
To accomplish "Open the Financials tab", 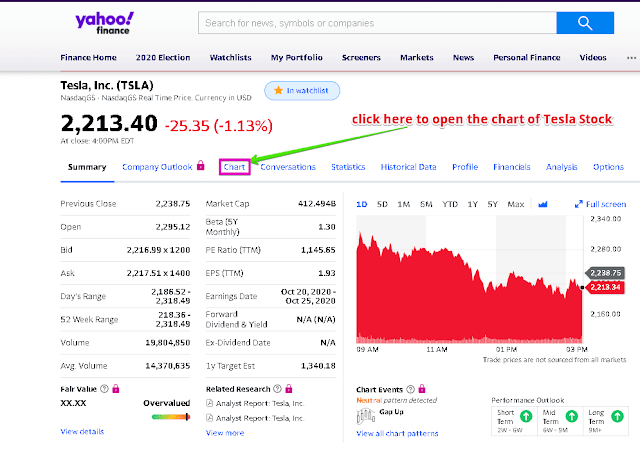I will (x=512, y=167).
